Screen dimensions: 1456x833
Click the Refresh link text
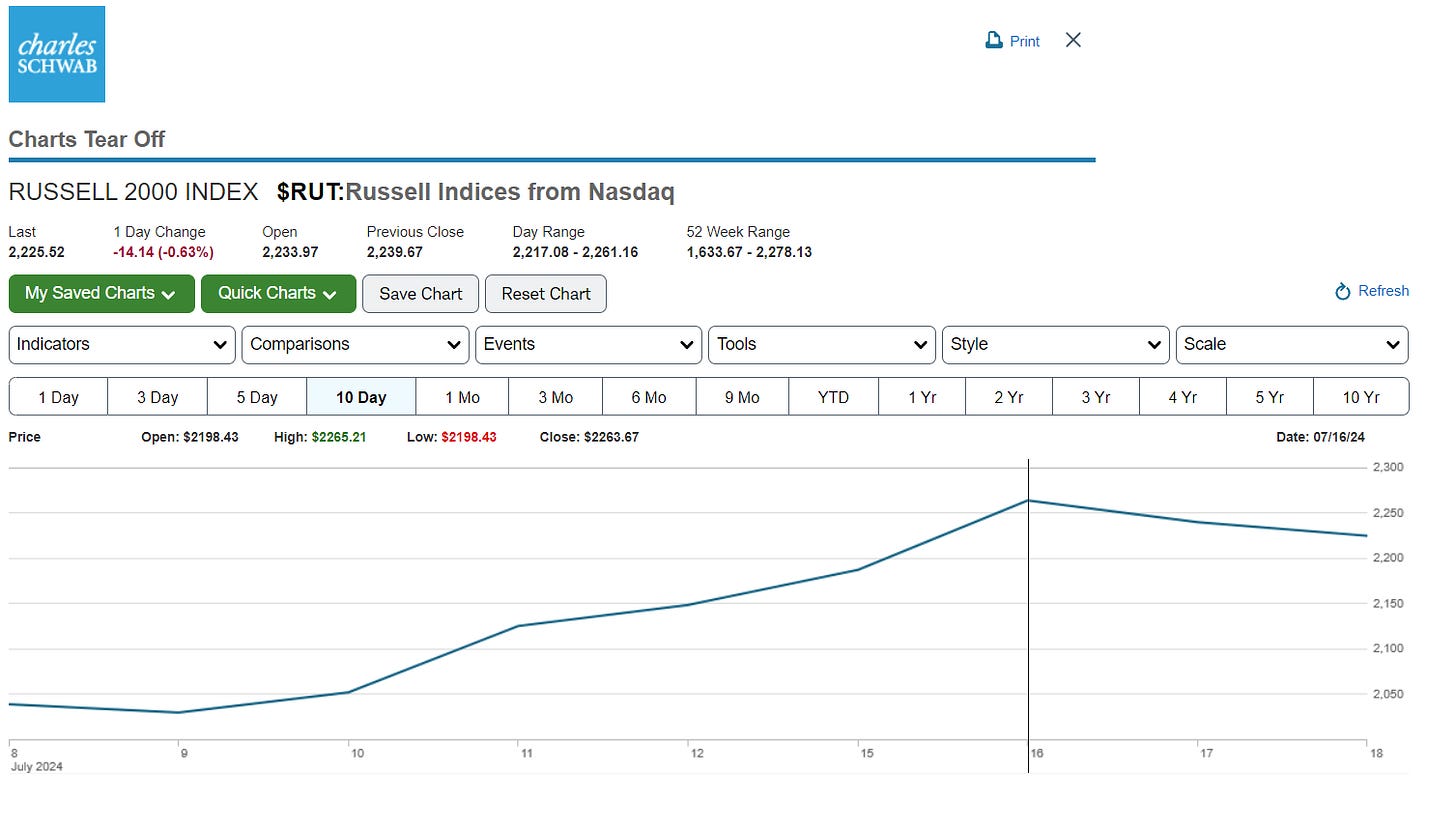coord(1383,291)
